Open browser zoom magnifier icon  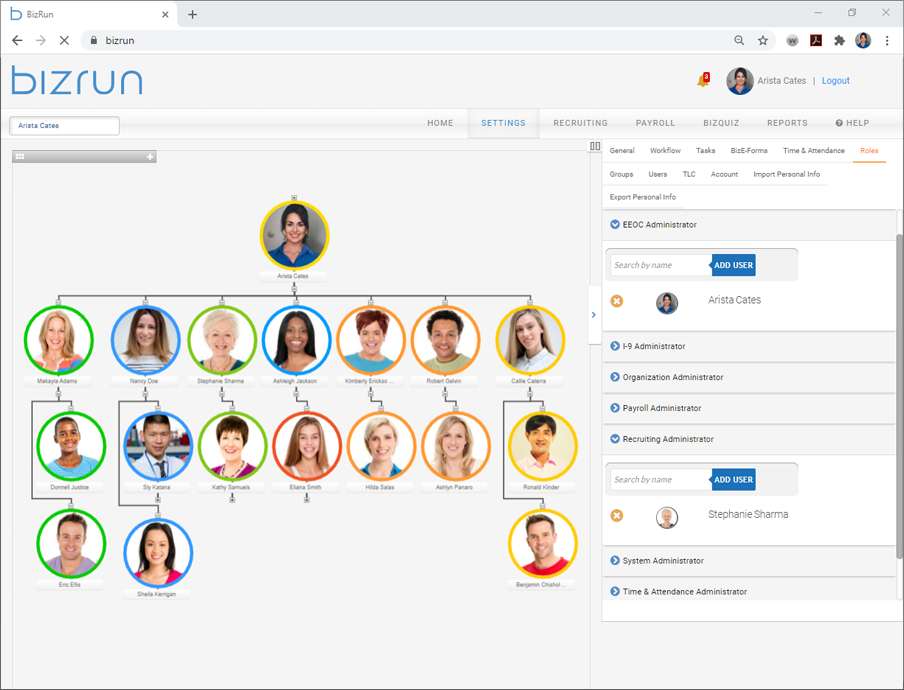[x=739, y=40]
